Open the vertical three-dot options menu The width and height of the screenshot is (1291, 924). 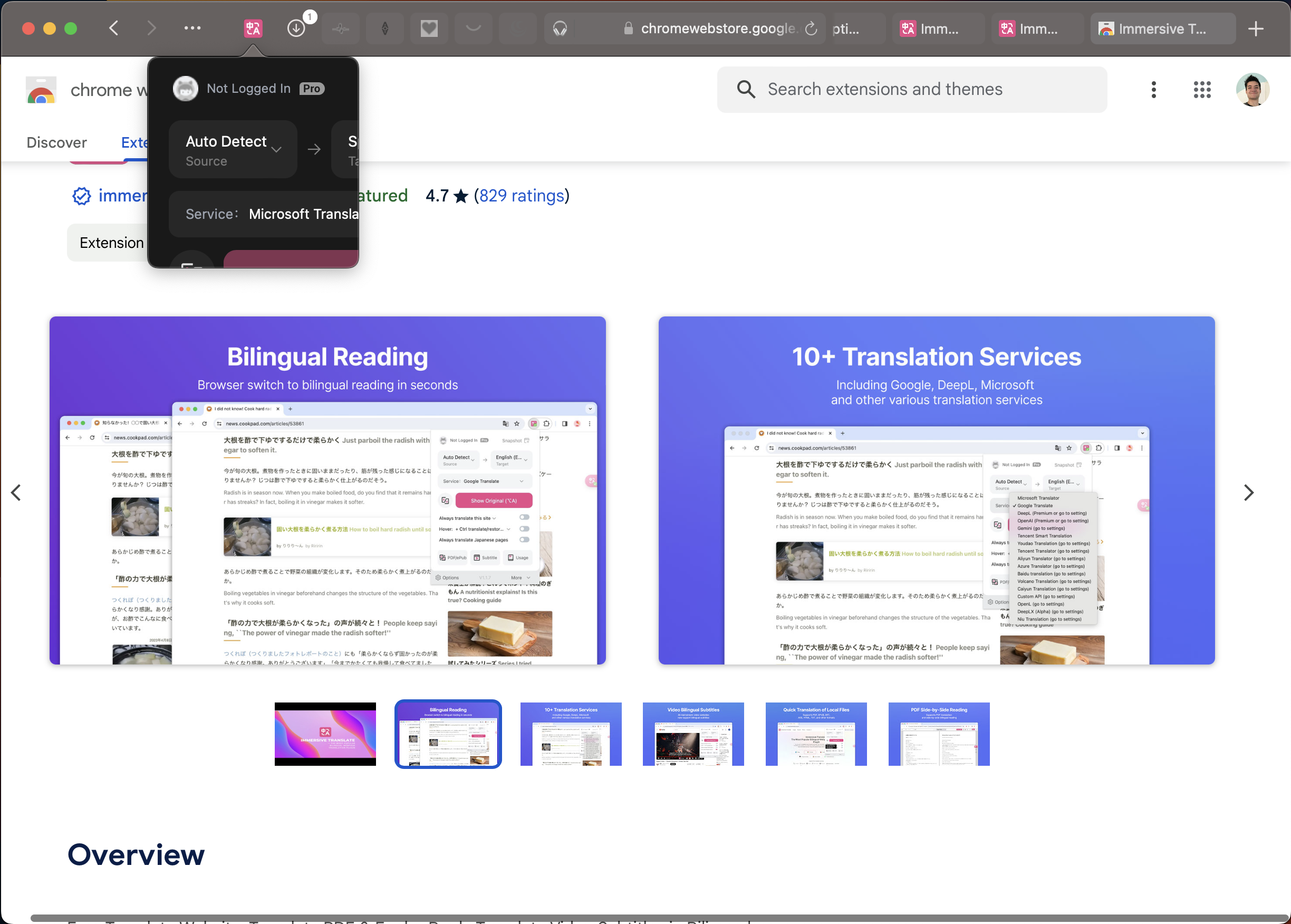click(x=1153, y=89)
